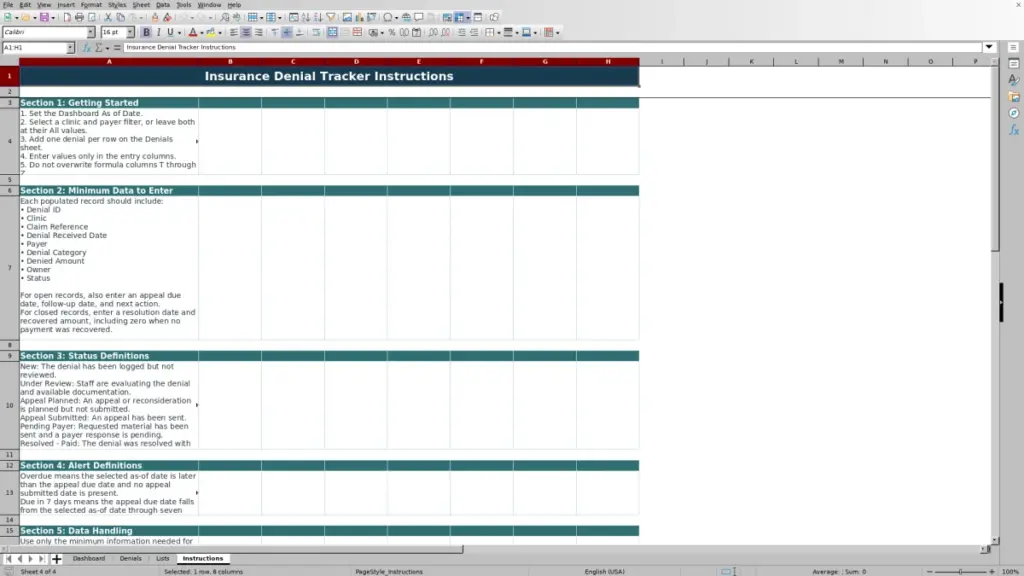Click the Font Color red A swatch
Image resolution: width=1024 pixels, height=576 pixels.
193,32
